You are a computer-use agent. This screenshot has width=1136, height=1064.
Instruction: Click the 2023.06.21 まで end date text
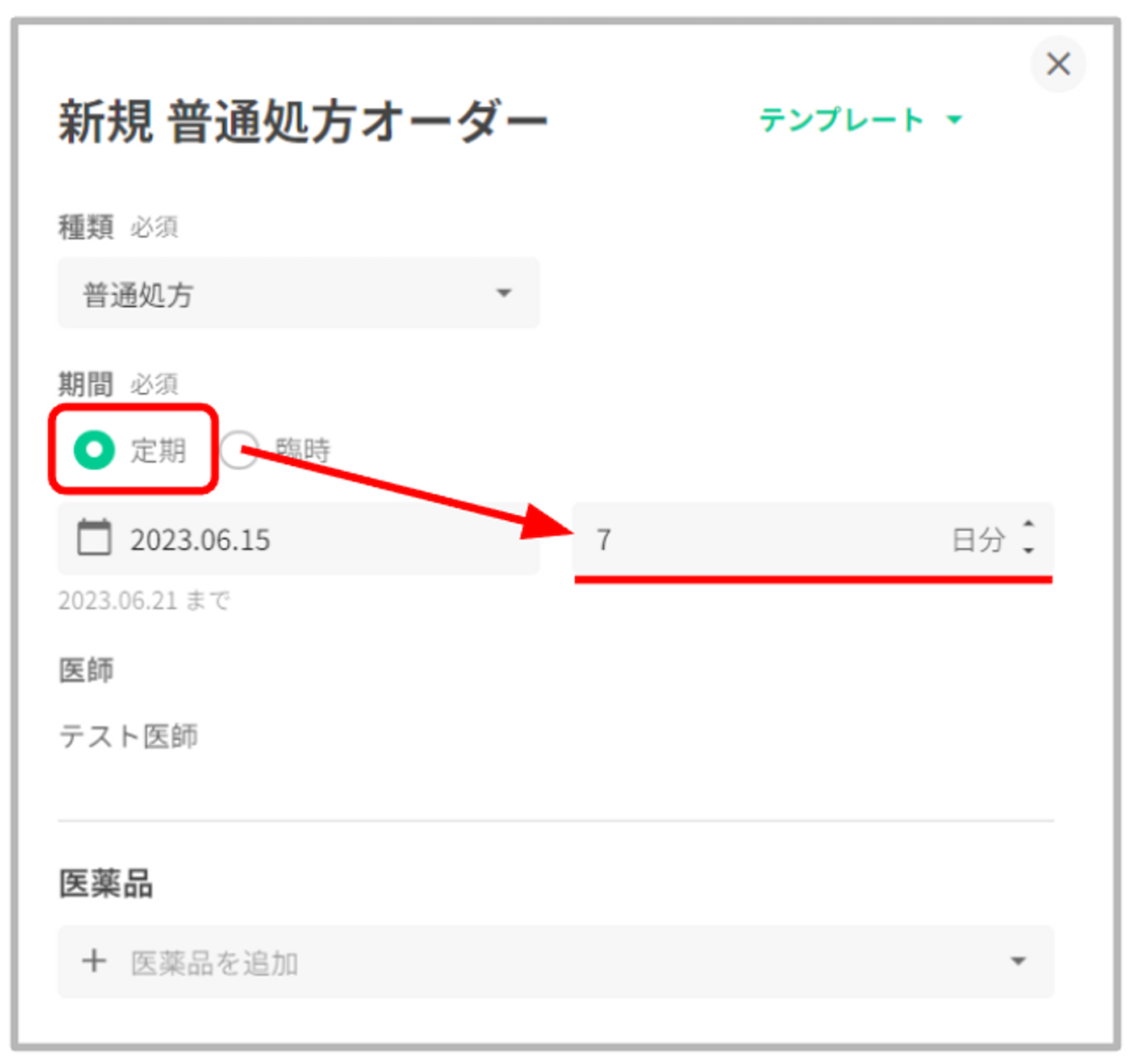click(x=144, y=600)
